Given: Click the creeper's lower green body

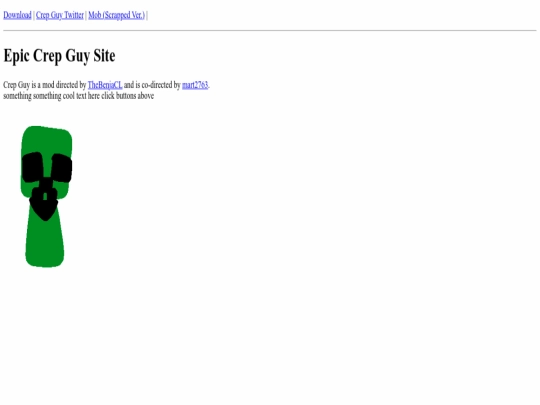Looking at the screenshot, I should click(45, 243).
